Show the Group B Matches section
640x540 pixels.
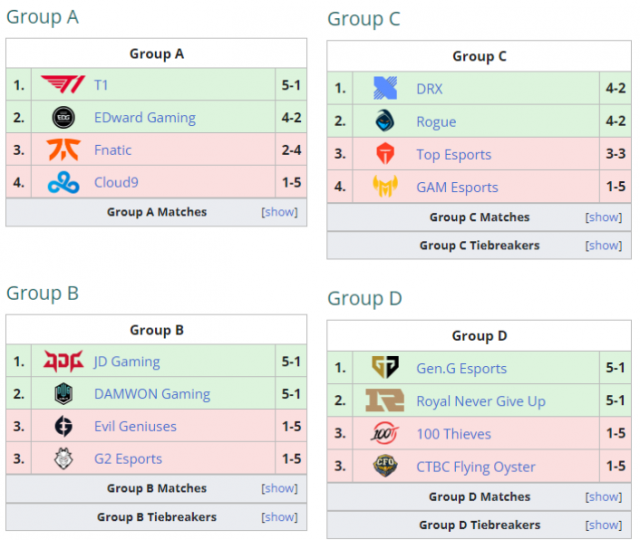point(279,488)
